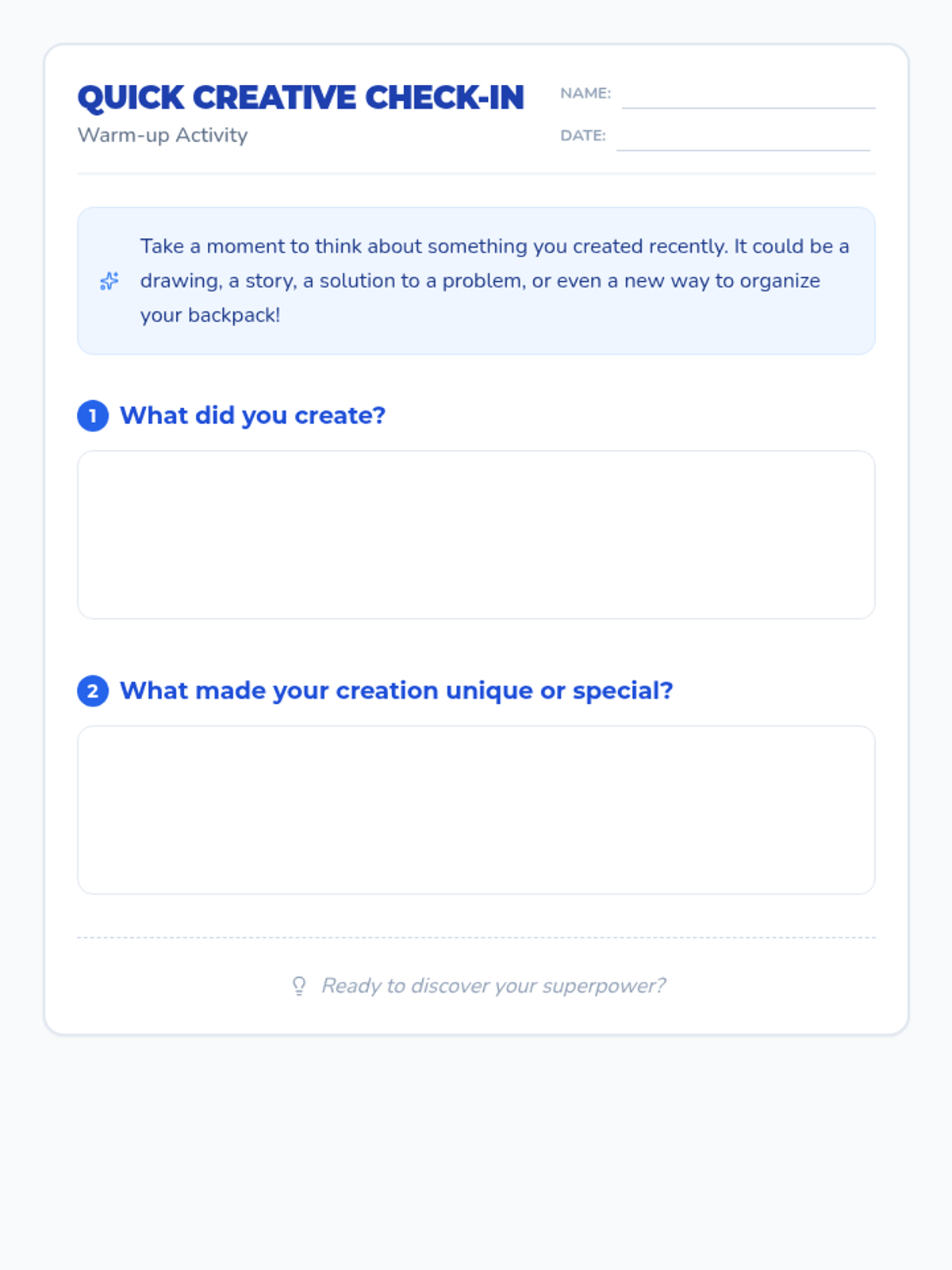952x1270 pixels.
Task: Click the "Warm-up Activity" subtitle
Action: pyautogui.click(x=163, y=135)
